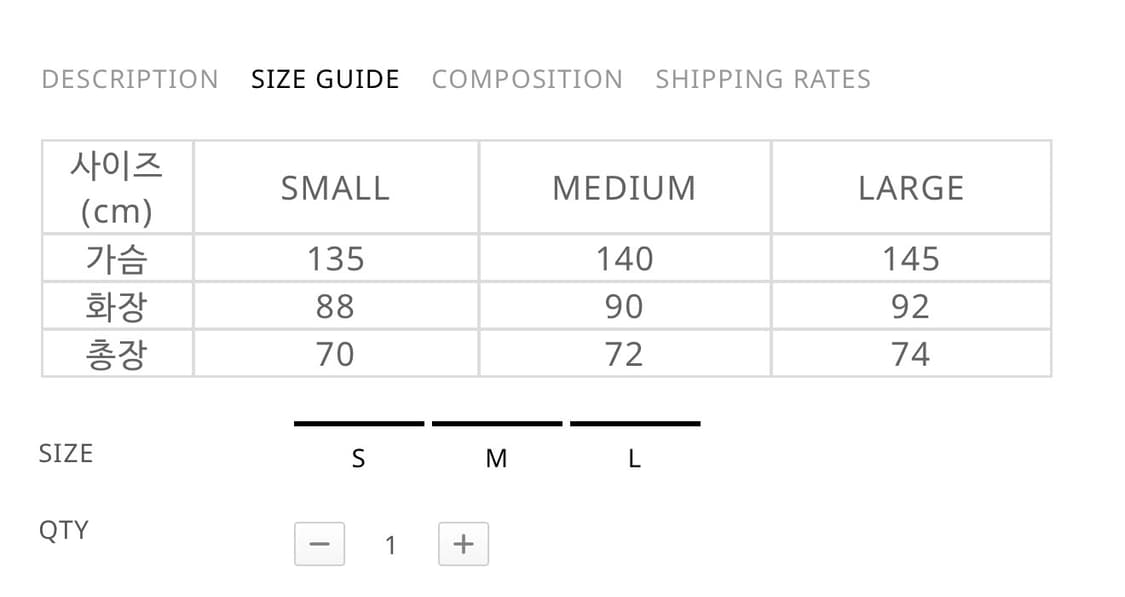Click the MEDIUM column header
Screen dimensions: 1125x597
point(624,188)
